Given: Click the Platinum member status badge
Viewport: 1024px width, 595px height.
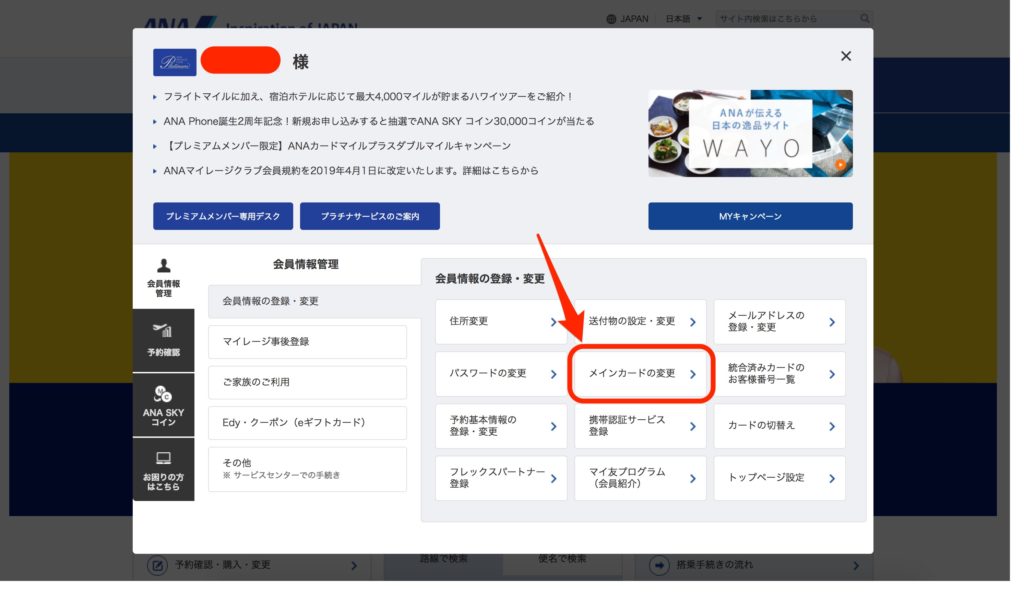Looking at the screenshot, I should click(x=174, y=63).
